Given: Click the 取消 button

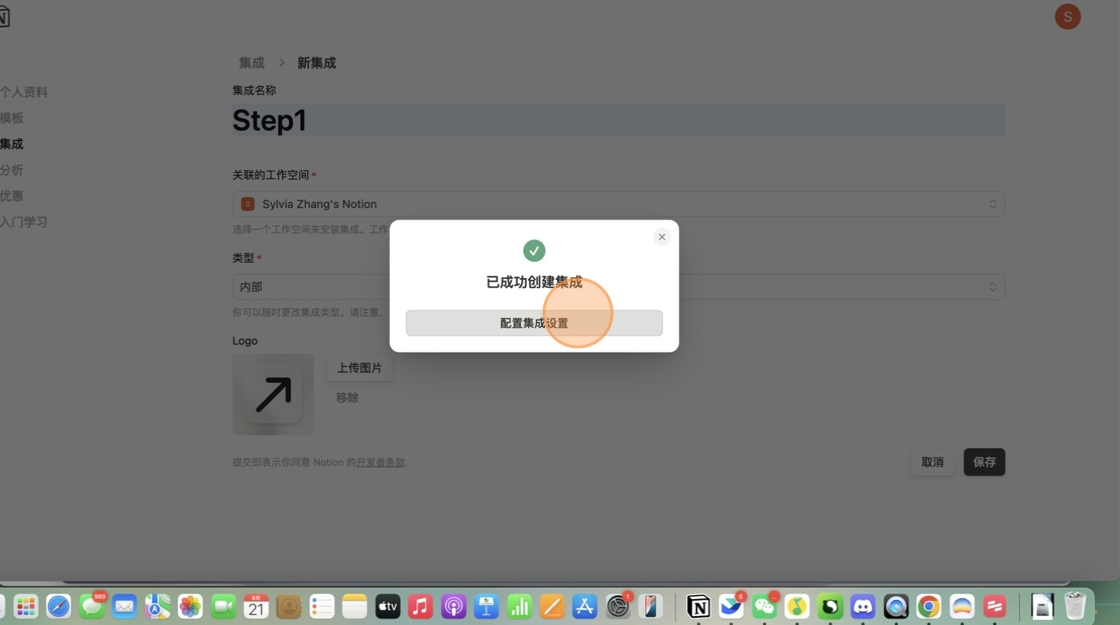Looking at the screenshot, I should pyautogui.click(x=932, y=462).
